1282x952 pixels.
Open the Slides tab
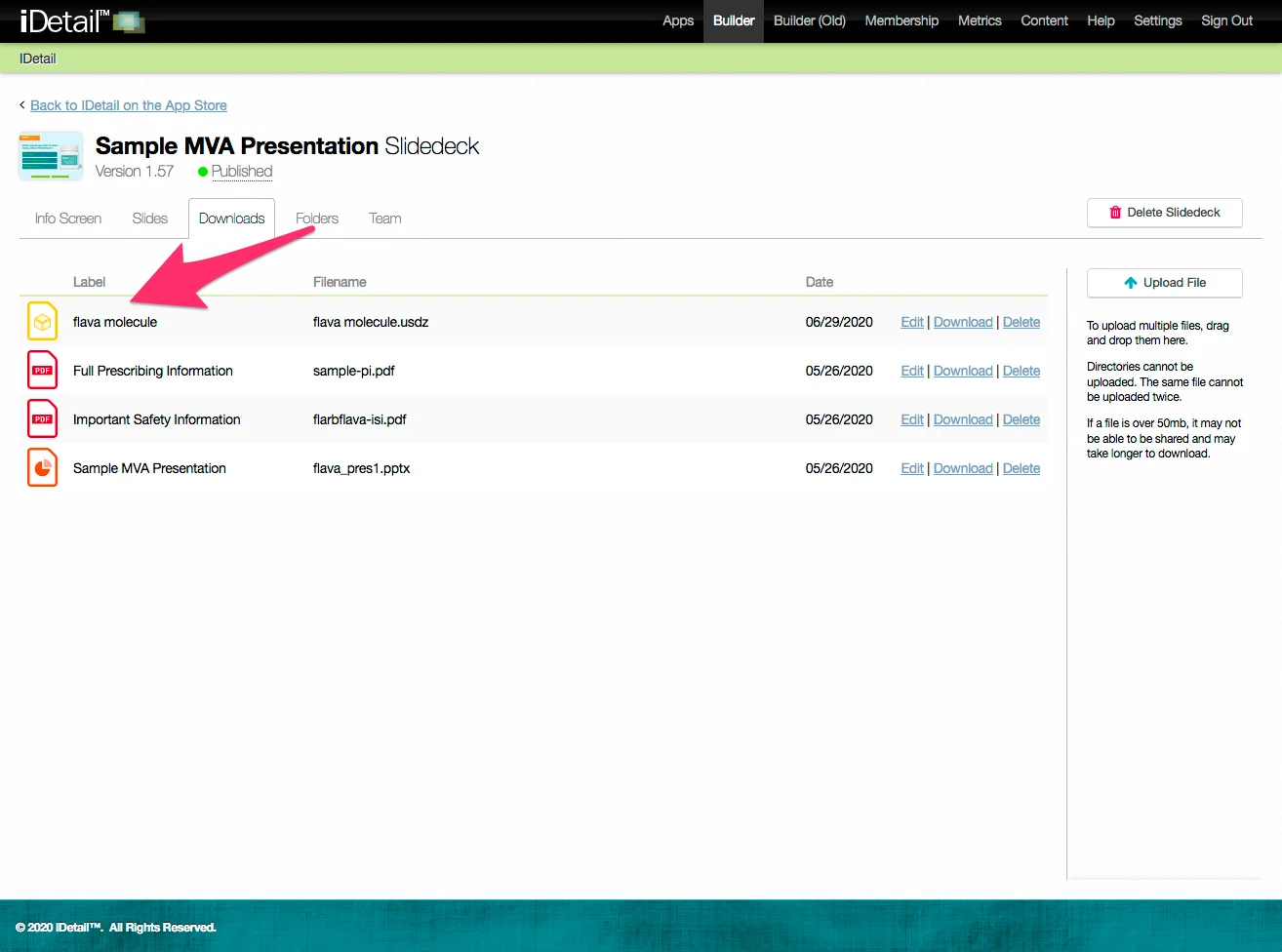click(150, 218)
